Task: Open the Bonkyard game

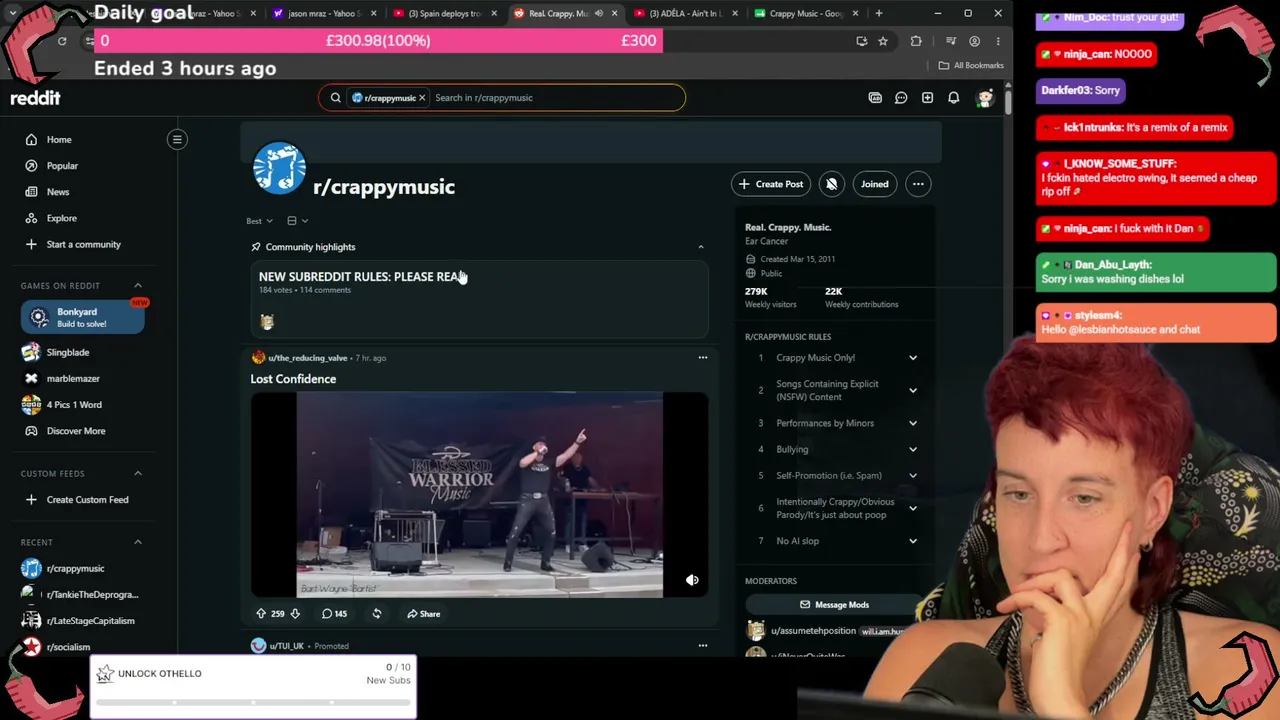Action: click(83, 317)
